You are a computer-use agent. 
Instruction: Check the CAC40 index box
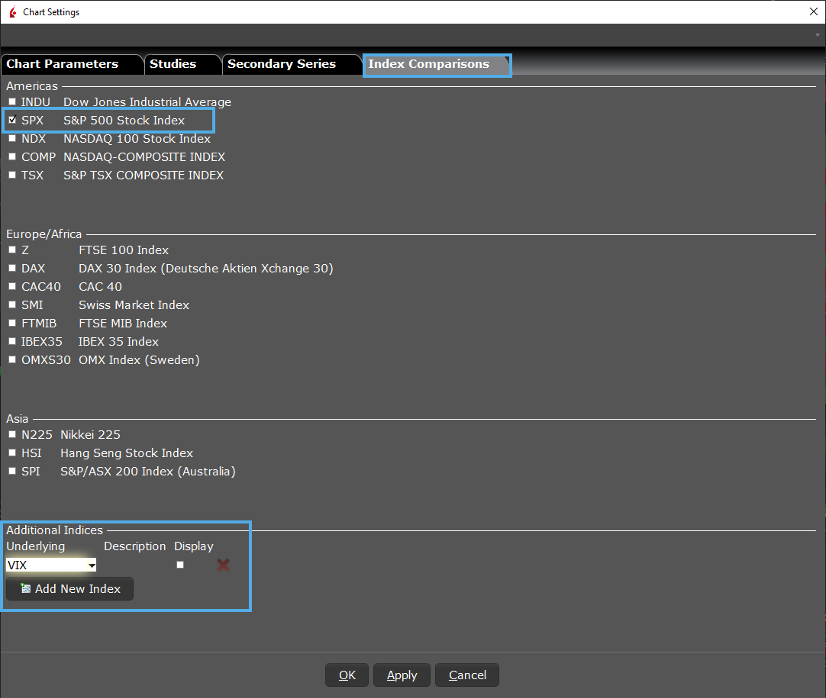pyautogui.click(x=12, y=287)
